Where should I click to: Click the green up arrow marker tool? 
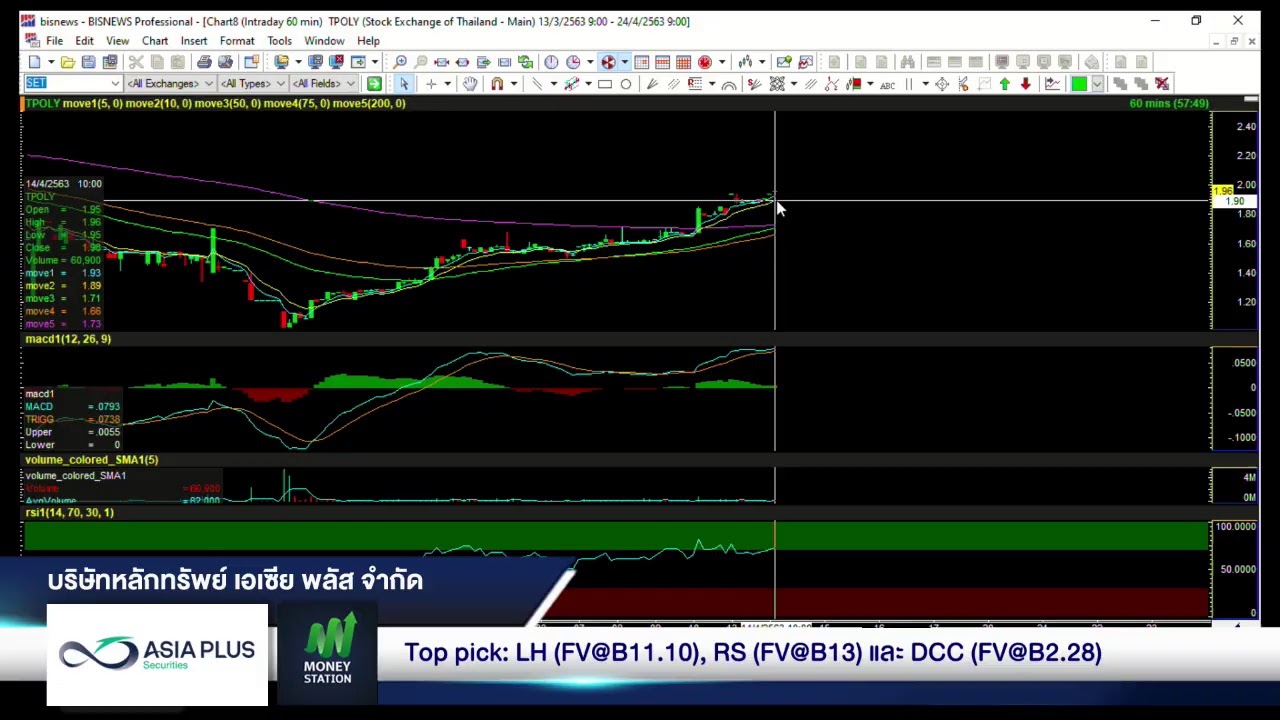1005,84
